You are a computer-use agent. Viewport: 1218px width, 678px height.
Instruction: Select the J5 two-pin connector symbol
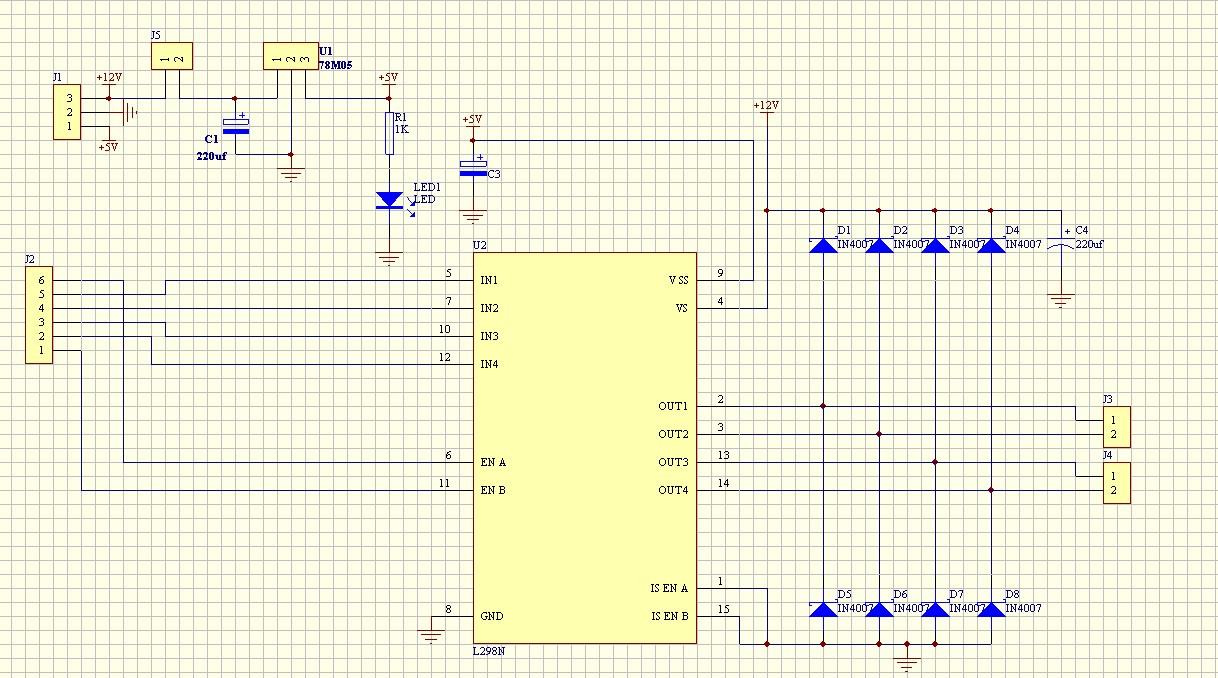(x=171, y=57)
